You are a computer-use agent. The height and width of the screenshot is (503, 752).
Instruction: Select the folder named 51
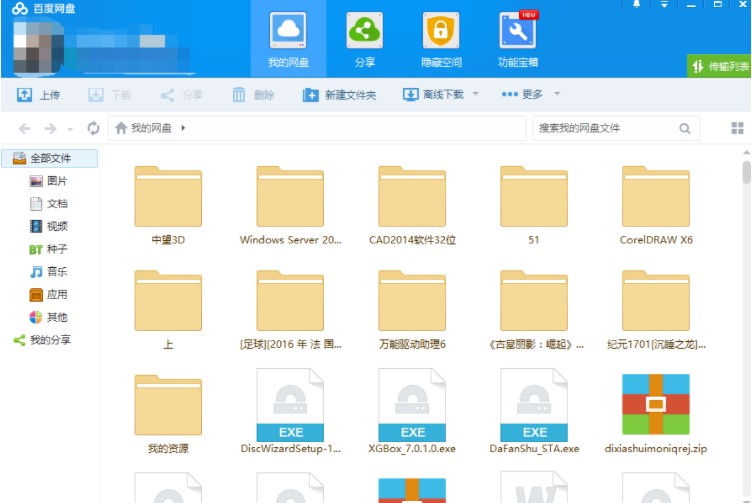point(534,206)
